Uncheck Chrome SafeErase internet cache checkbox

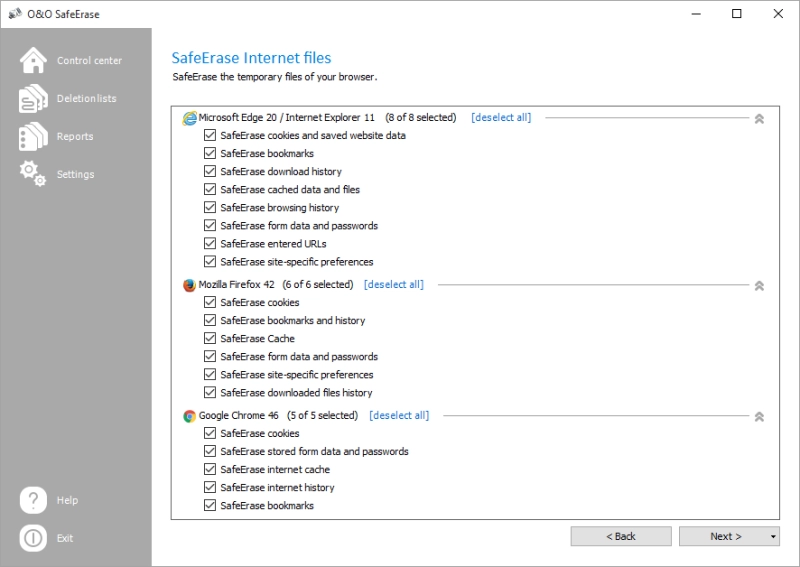point(210,469)
